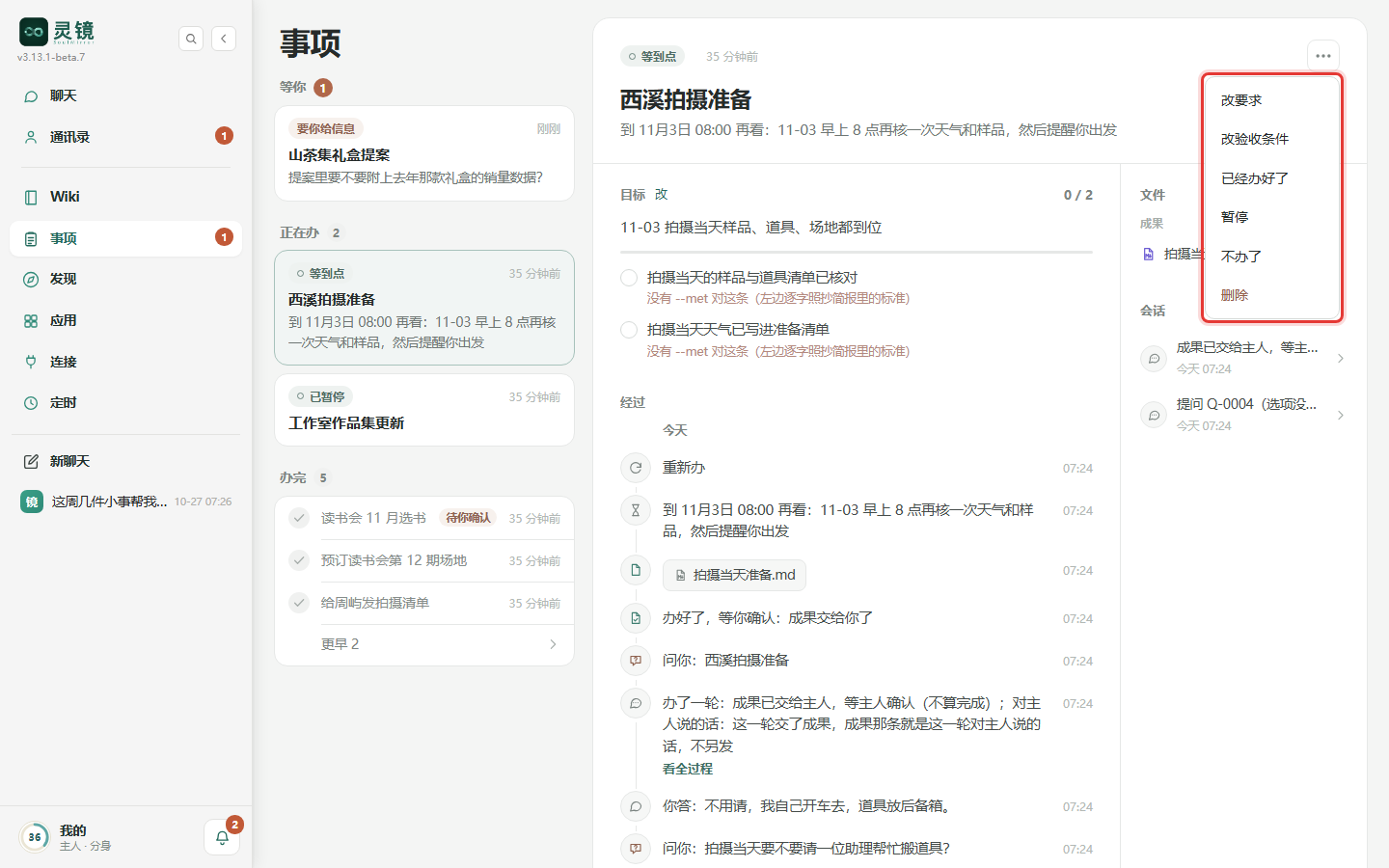
Task: Open the notifications bell
Action: point(222,837)
